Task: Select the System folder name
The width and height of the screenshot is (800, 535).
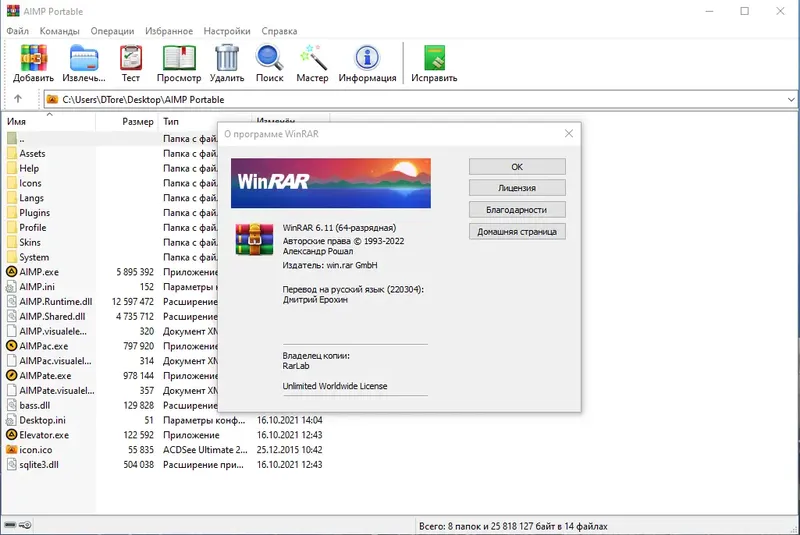Action: point(34,257)
